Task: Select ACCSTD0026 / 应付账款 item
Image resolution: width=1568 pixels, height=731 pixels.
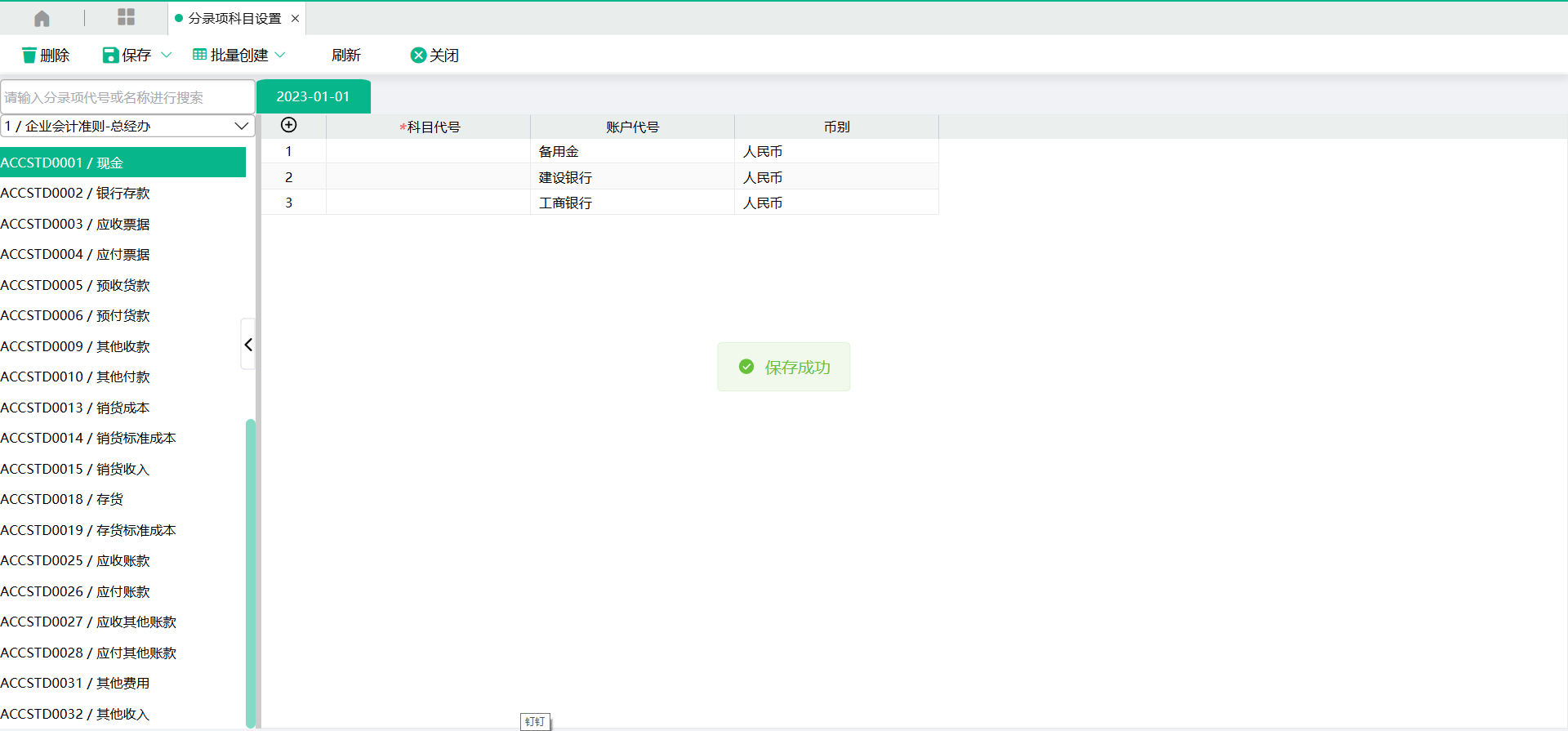Action: 122,591
